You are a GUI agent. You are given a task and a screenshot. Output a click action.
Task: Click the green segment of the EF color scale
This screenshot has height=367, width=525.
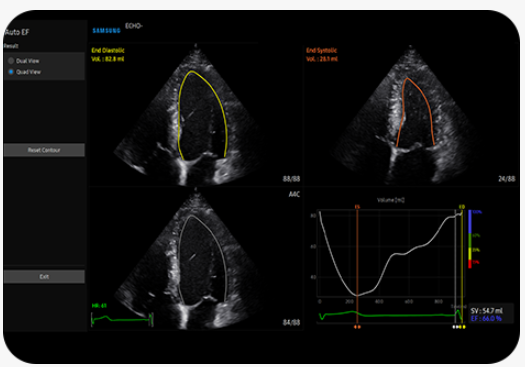click(x=470, y=240)
